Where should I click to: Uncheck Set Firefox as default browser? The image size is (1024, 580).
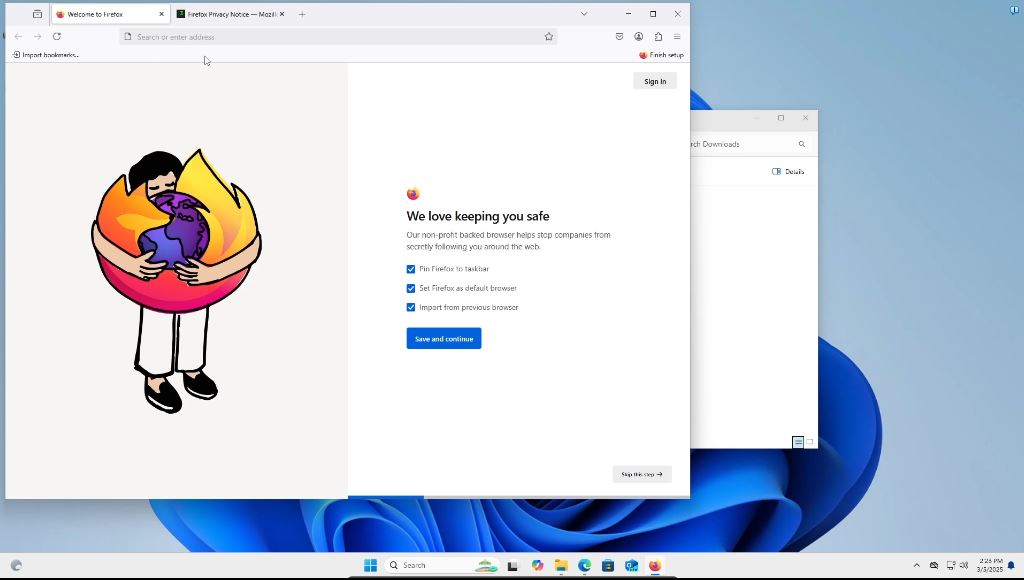click(x=411, y=288)
